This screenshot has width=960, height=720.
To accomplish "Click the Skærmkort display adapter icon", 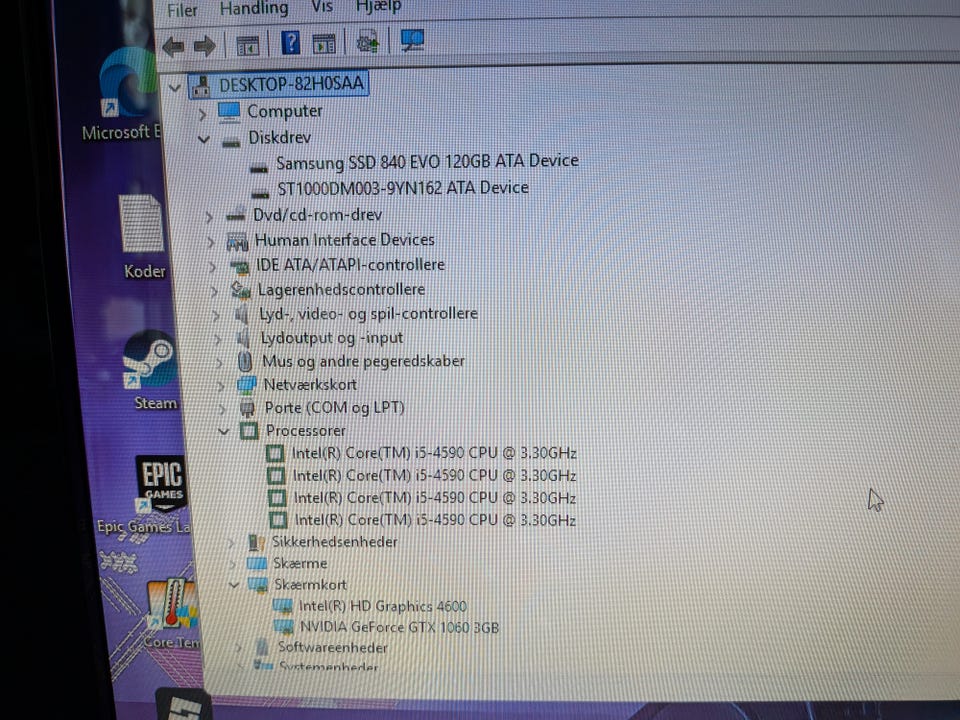I will 257,585.
